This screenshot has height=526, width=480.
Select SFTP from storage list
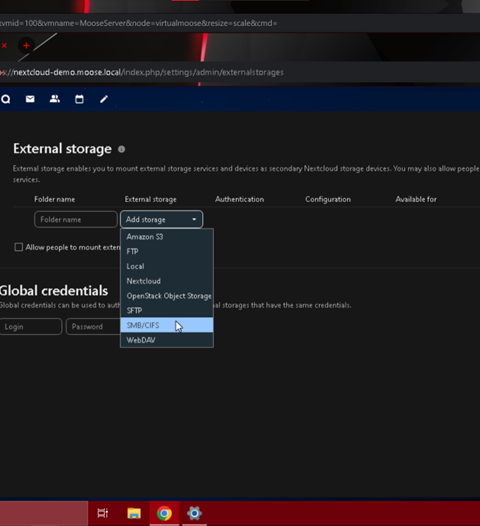(x=167, y=311)
